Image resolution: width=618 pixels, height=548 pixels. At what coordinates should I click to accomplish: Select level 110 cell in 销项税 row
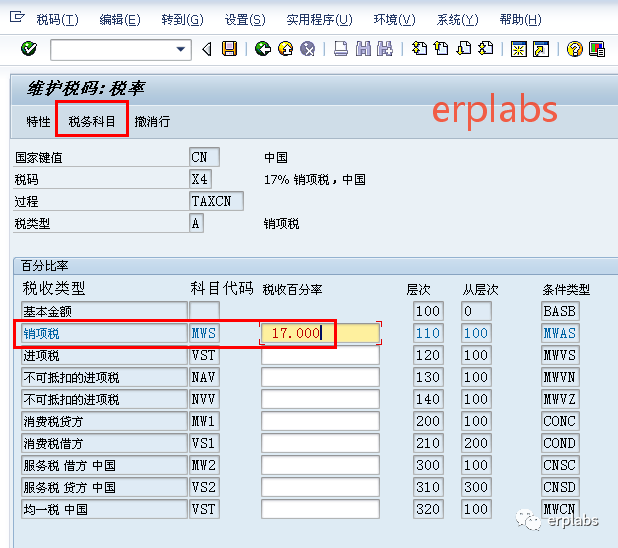click(x=428, y=333)
